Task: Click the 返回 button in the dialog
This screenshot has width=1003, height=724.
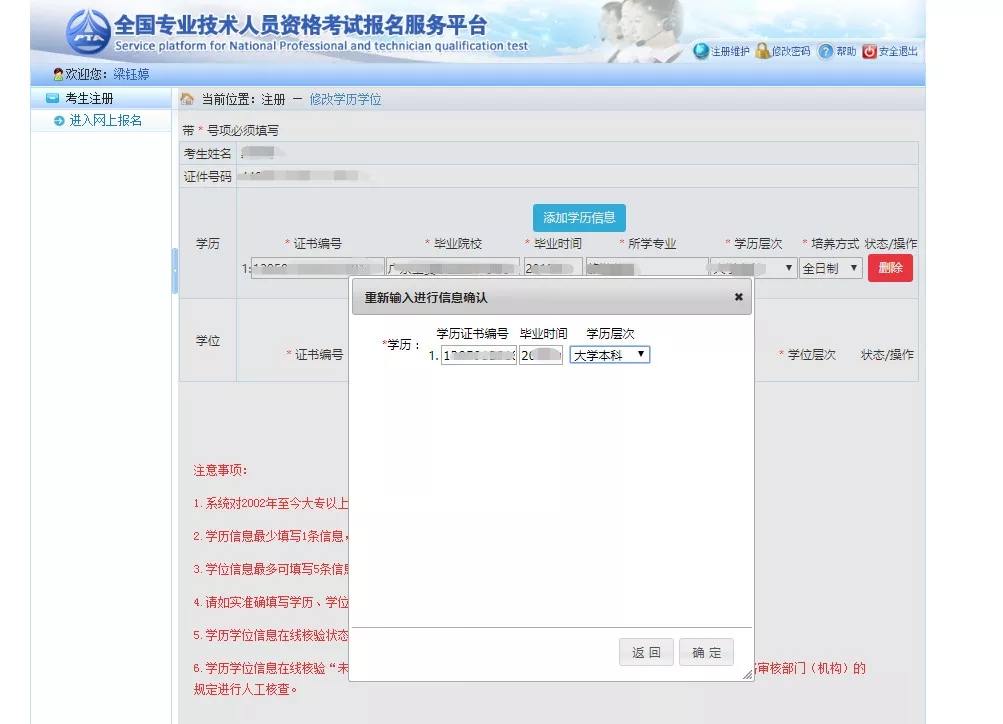Action: coord(645,651)
